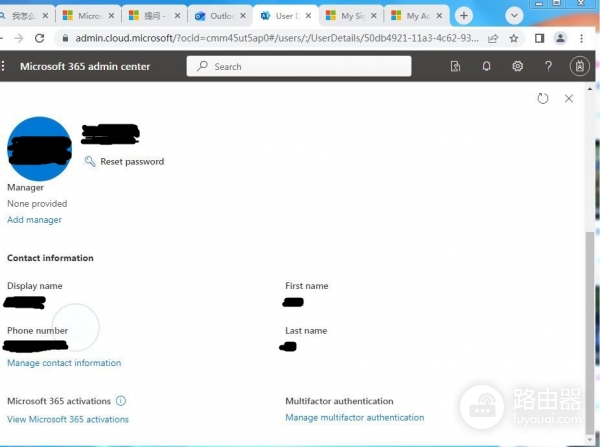
Task: Open a new browser tab
Action: point(464,16)
